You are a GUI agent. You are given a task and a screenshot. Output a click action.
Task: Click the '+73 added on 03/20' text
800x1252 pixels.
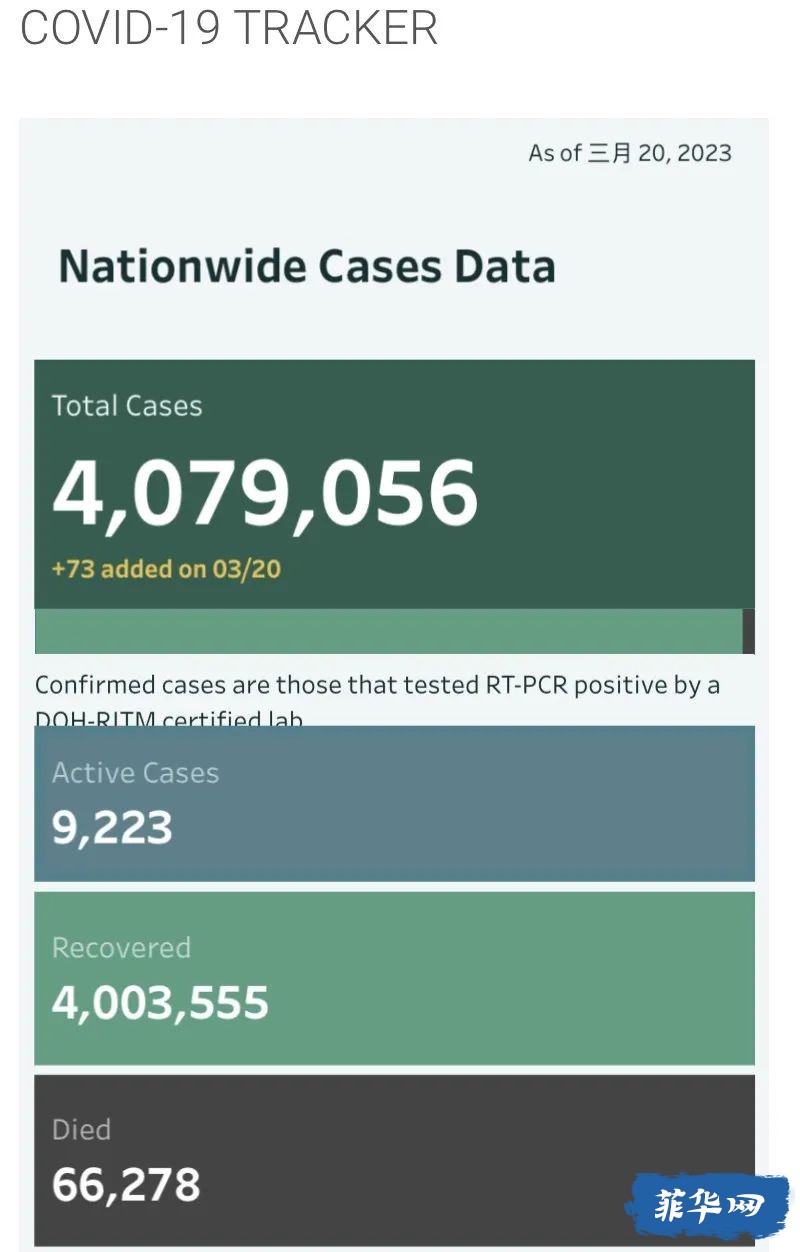tap(166, 569)
